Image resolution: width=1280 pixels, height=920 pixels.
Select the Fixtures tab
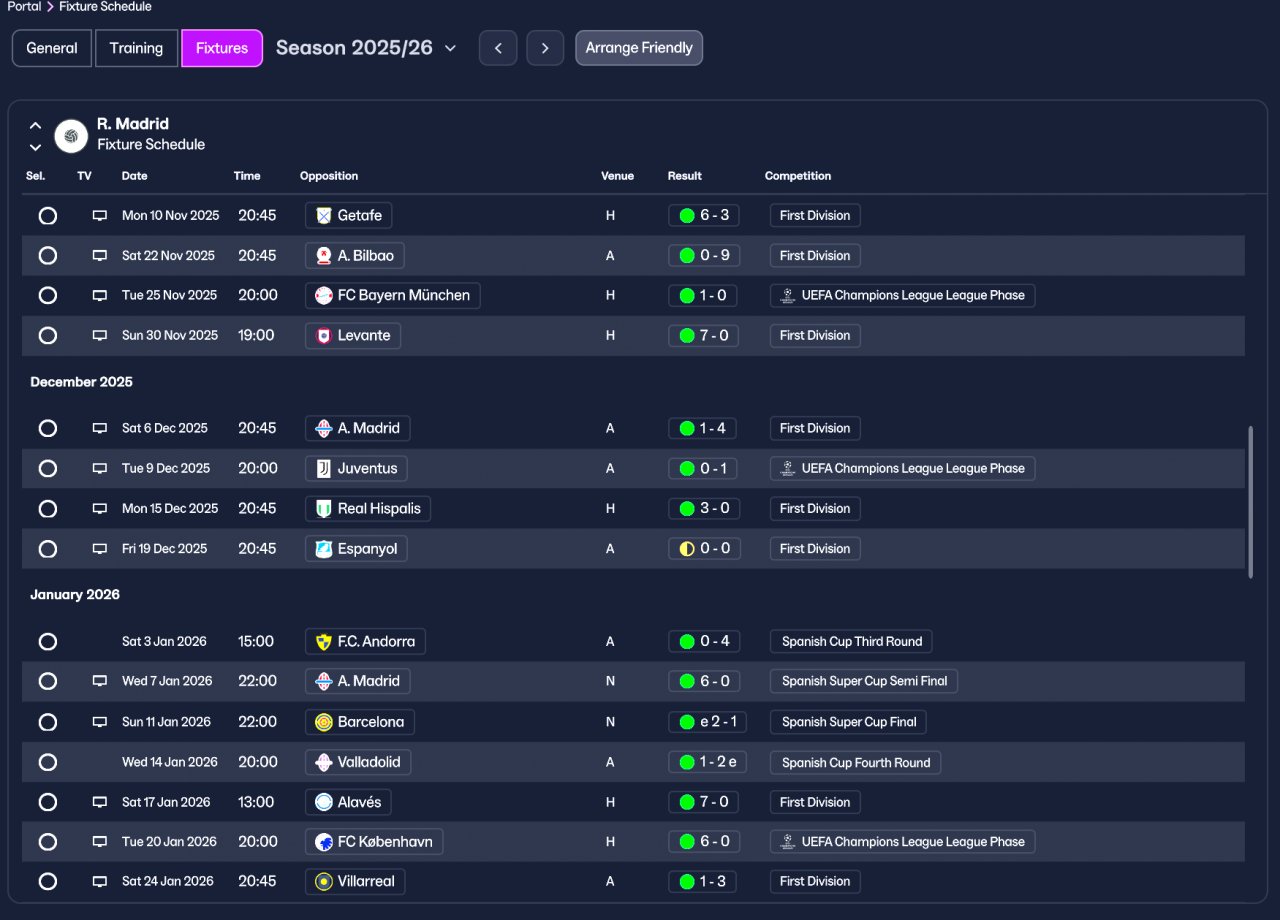[x=222, y=48]
